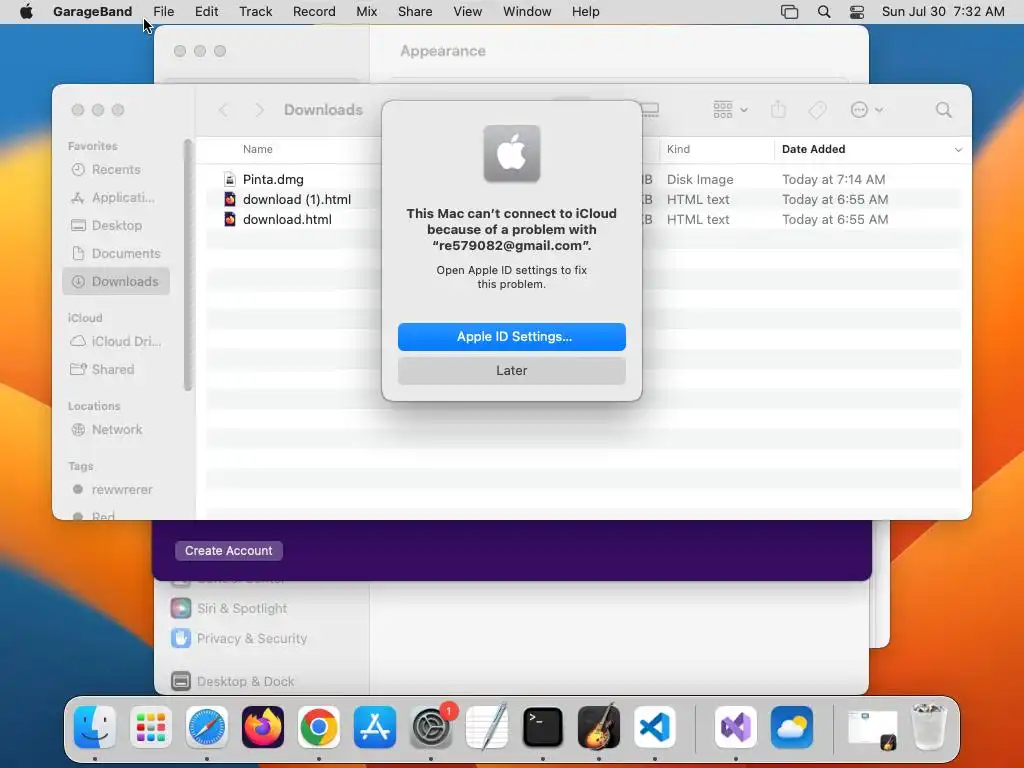This screenshot has width=1024, height=768.
Task: Open Privacy & Security in System Settings
Action: [x=239, y=638]
